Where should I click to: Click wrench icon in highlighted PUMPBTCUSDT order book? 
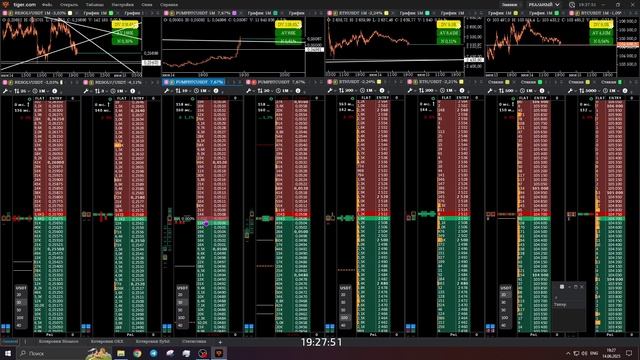pyautogui.click(x=167, y=91)
